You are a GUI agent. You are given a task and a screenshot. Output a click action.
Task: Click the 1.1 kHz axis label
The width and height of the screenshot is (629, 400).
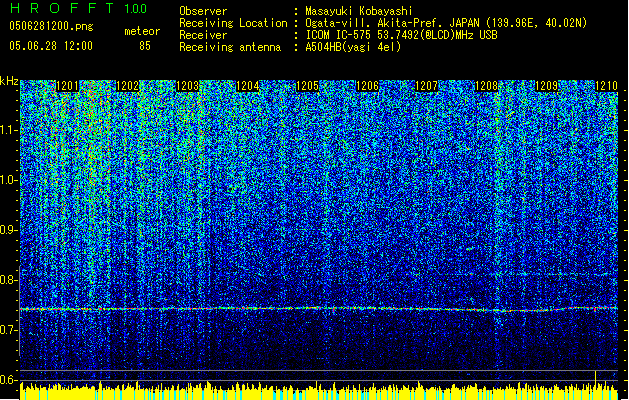(9, 130)
